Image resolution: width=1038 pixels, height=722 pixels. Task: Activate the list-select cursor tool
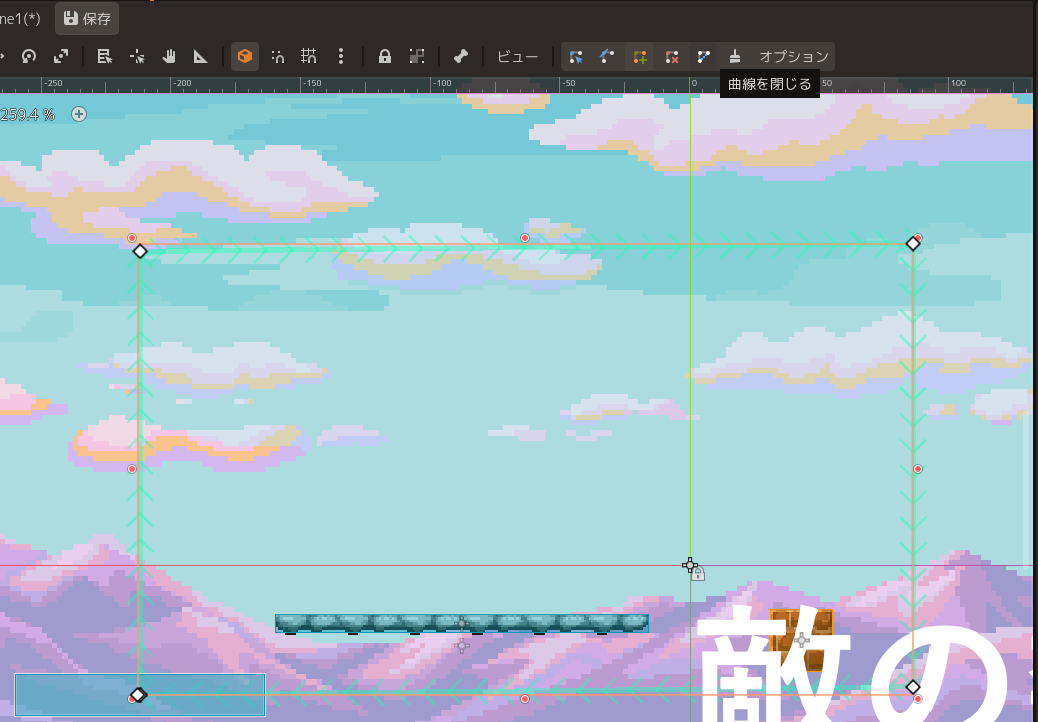coord(104,56)
